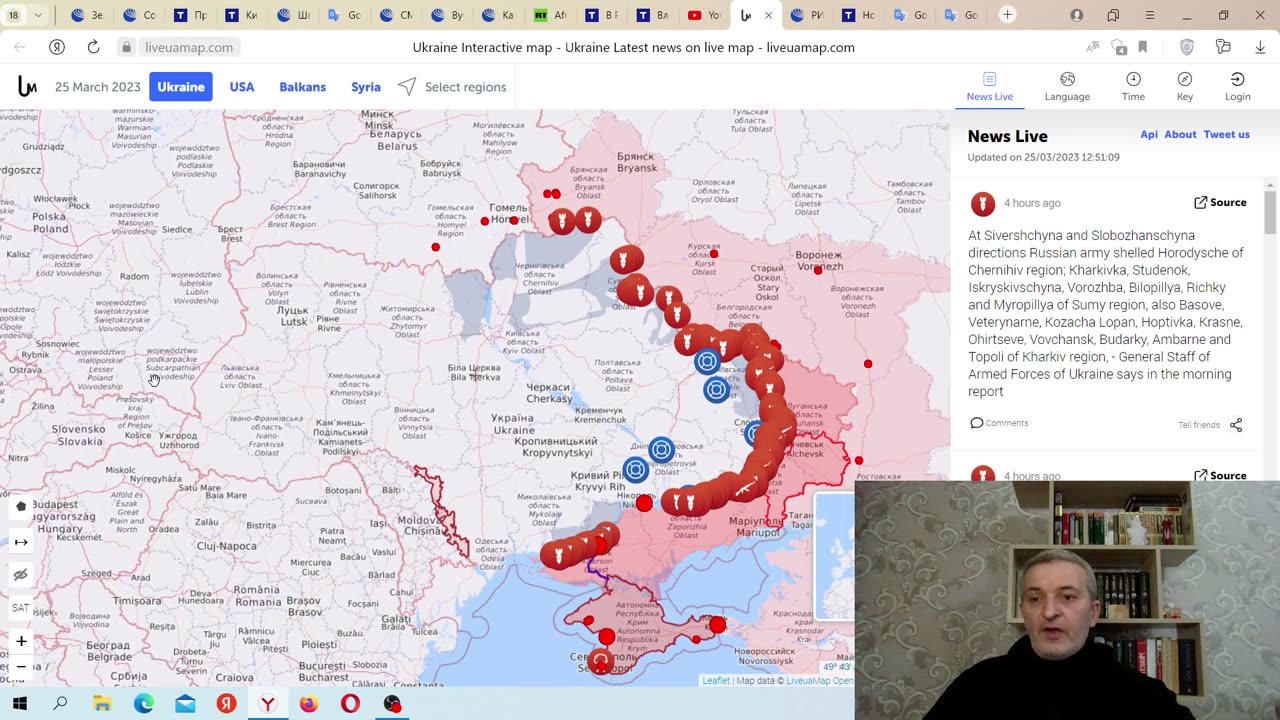Open the Language selector
This screenshot has height=720, width=1280.
point(1067,87)
